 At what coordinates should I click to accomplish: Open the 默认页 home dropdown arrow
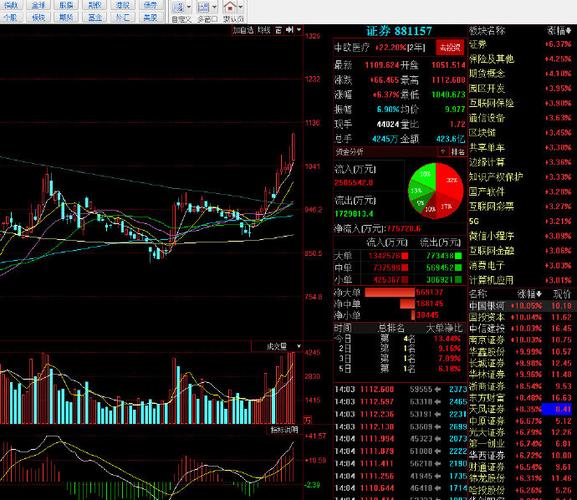click(x=241, y=7)
